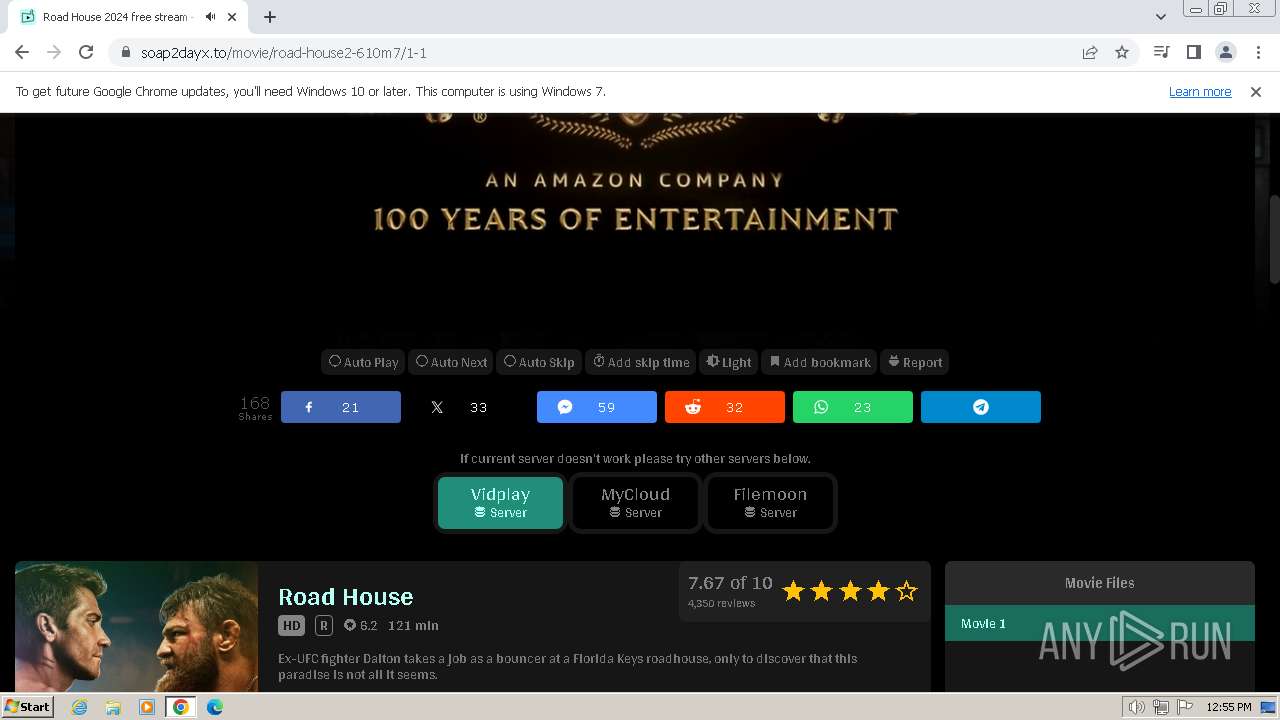Open the Windows Start menu
Screen dimensions: 1280x720
27,706
